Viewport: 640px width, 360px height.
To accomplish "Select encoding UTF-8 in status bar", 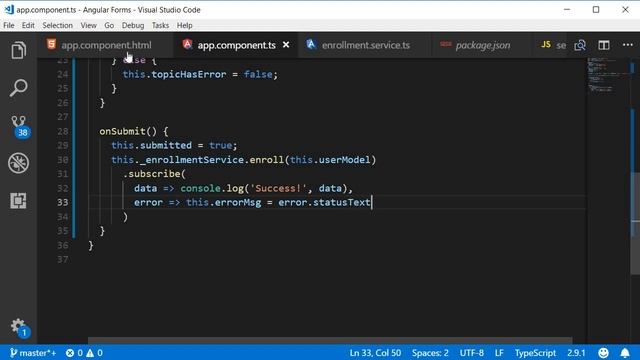I will 472,353.
